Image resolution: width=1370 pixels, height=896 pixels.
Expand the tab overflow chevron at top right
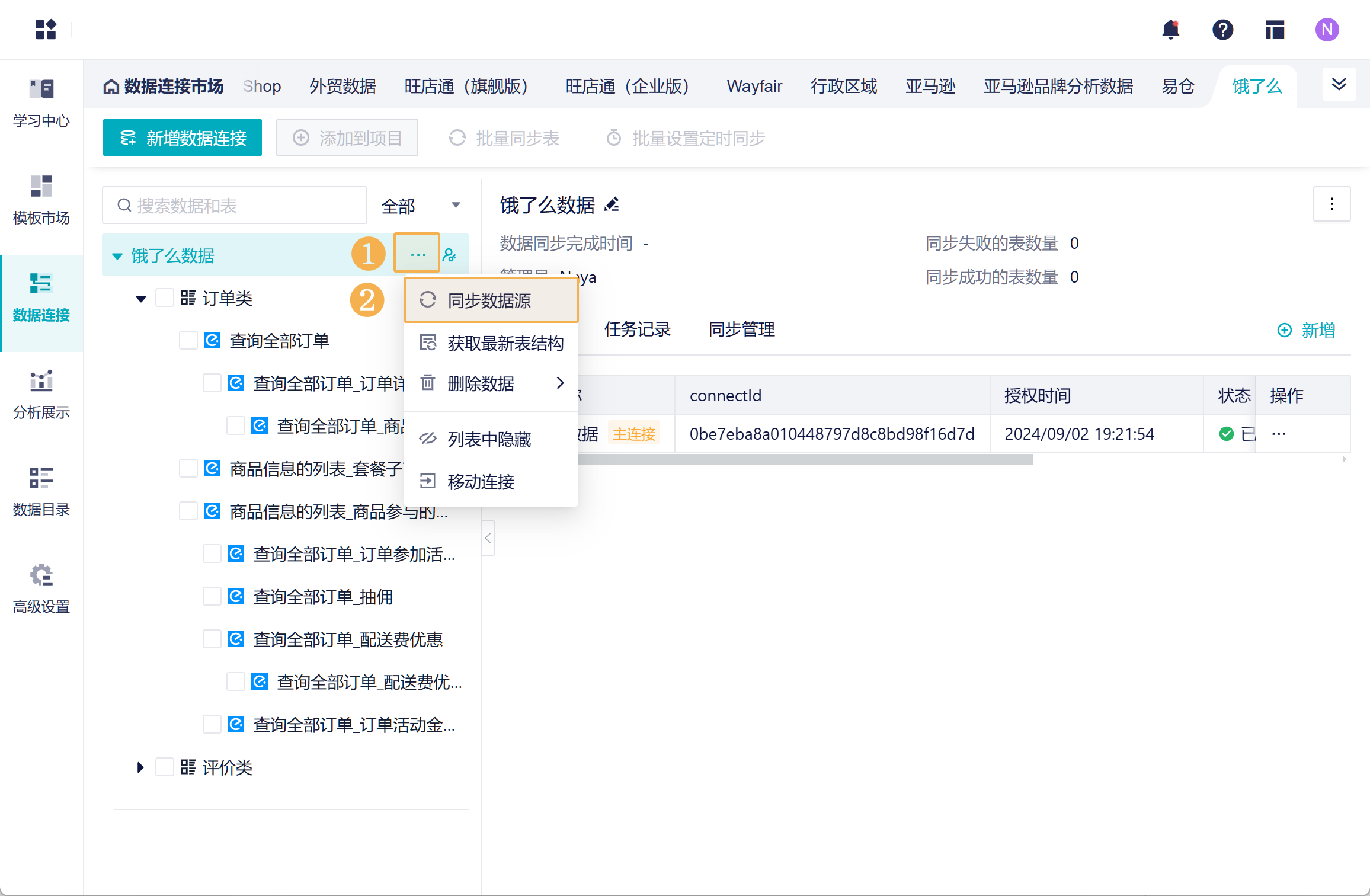1339,85
